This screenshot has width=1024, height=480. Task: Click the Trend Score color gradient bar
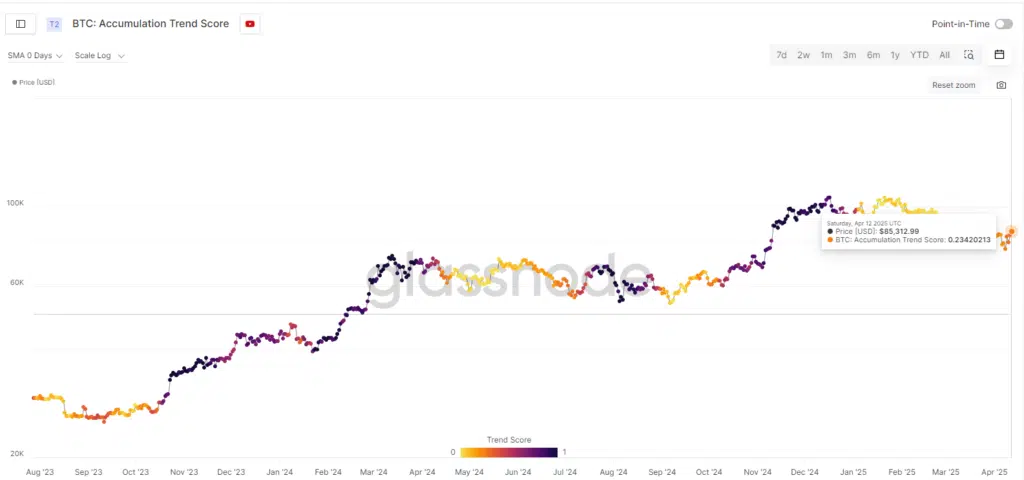(x=509, y=452)
